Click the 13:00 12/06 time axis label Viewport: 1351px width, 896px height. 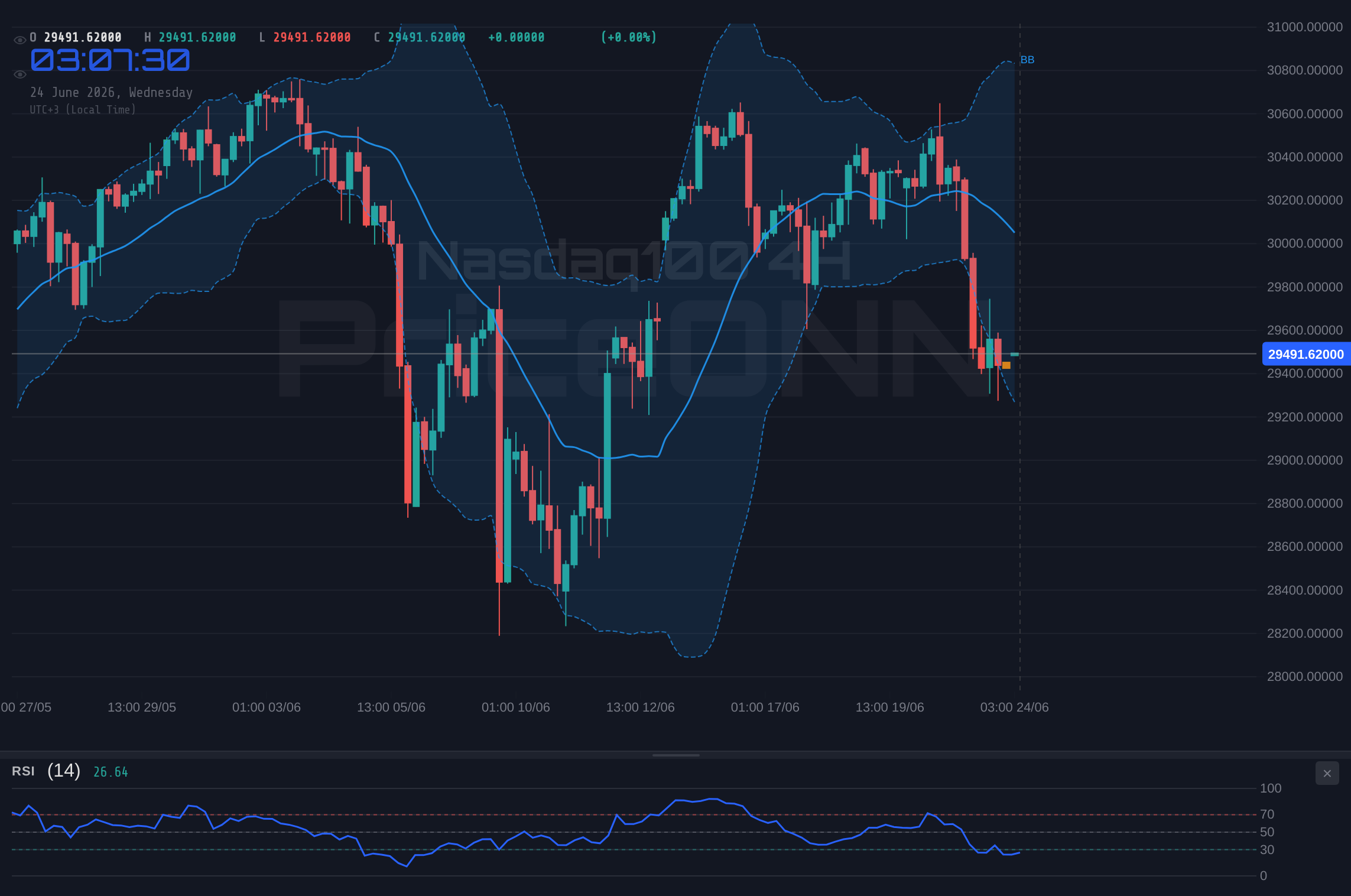click(641, 707)
